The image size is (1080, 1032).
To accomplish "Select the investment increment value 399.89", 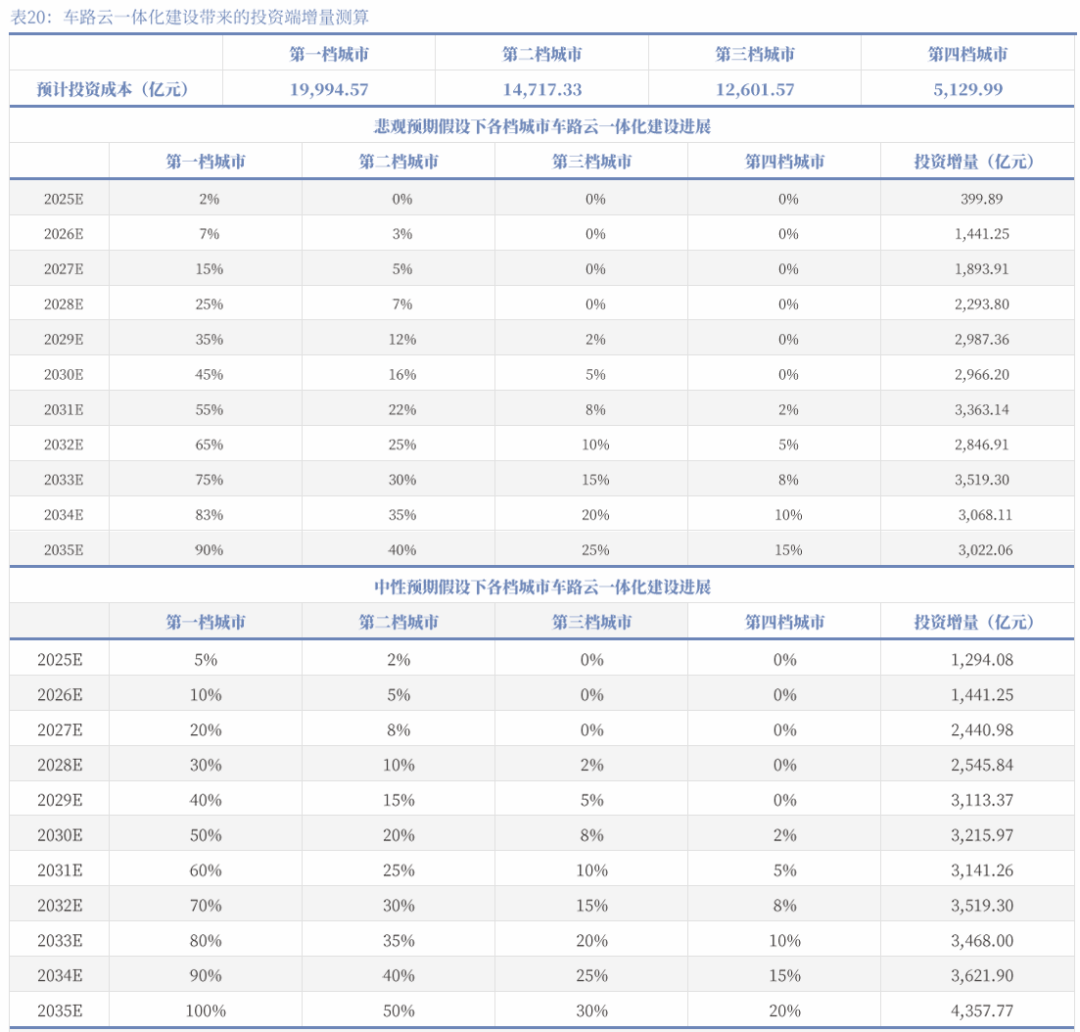I will click(982, 199).
